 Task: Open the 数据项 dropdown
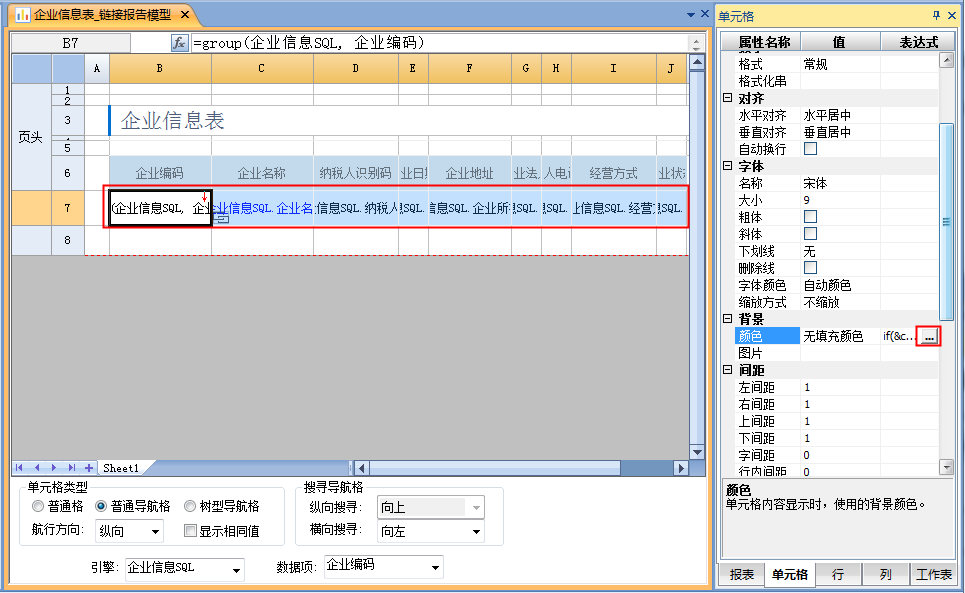click(x=435, y=568)
